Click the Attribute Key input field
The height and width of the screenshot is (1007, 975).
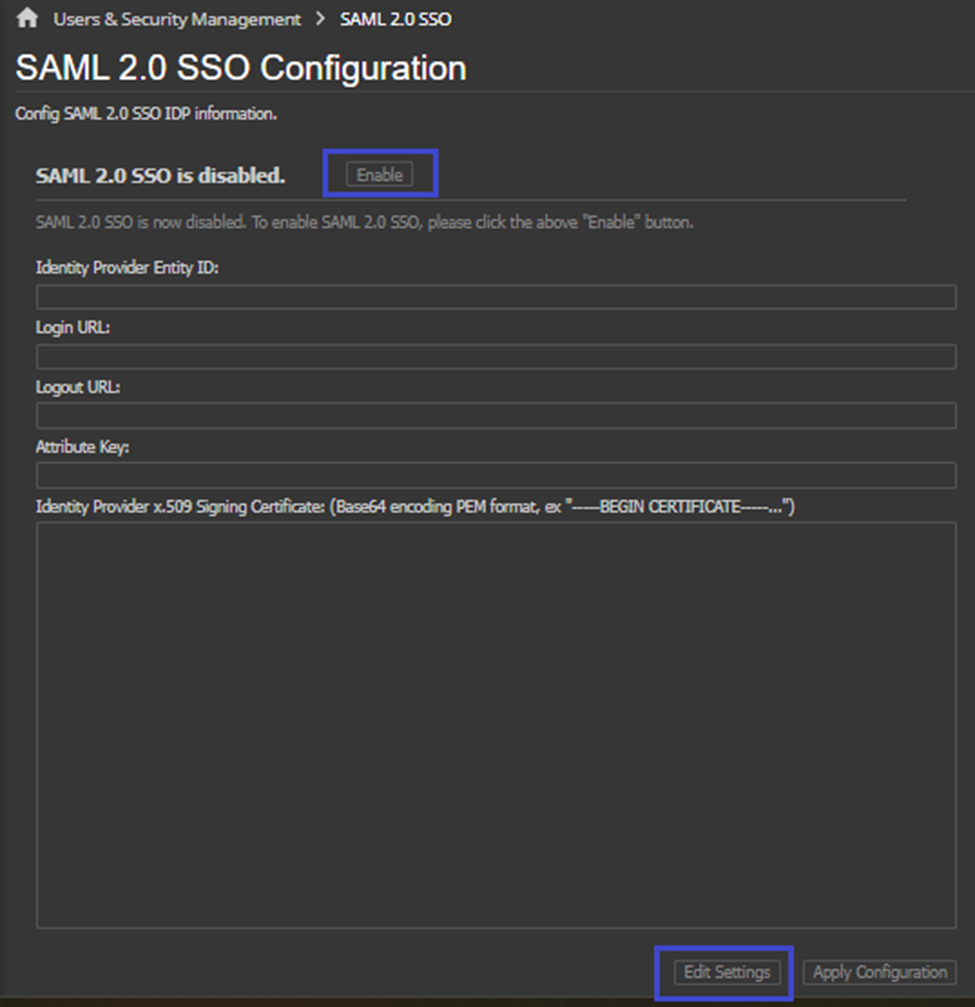496,476
